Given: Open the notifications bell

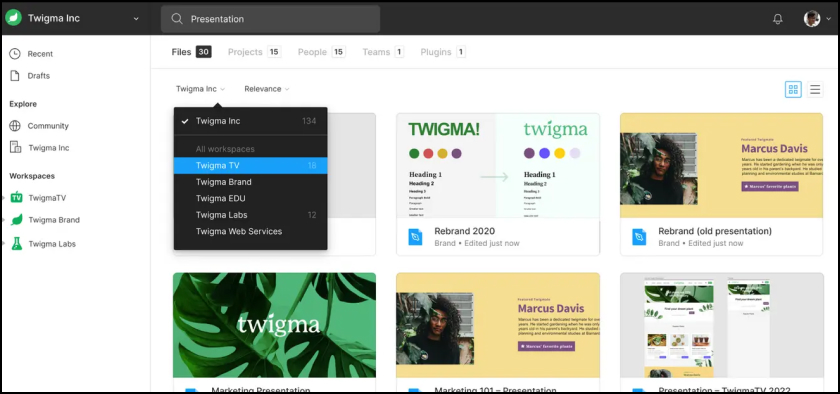Looking at the screenshot, I should click(778, 19).
